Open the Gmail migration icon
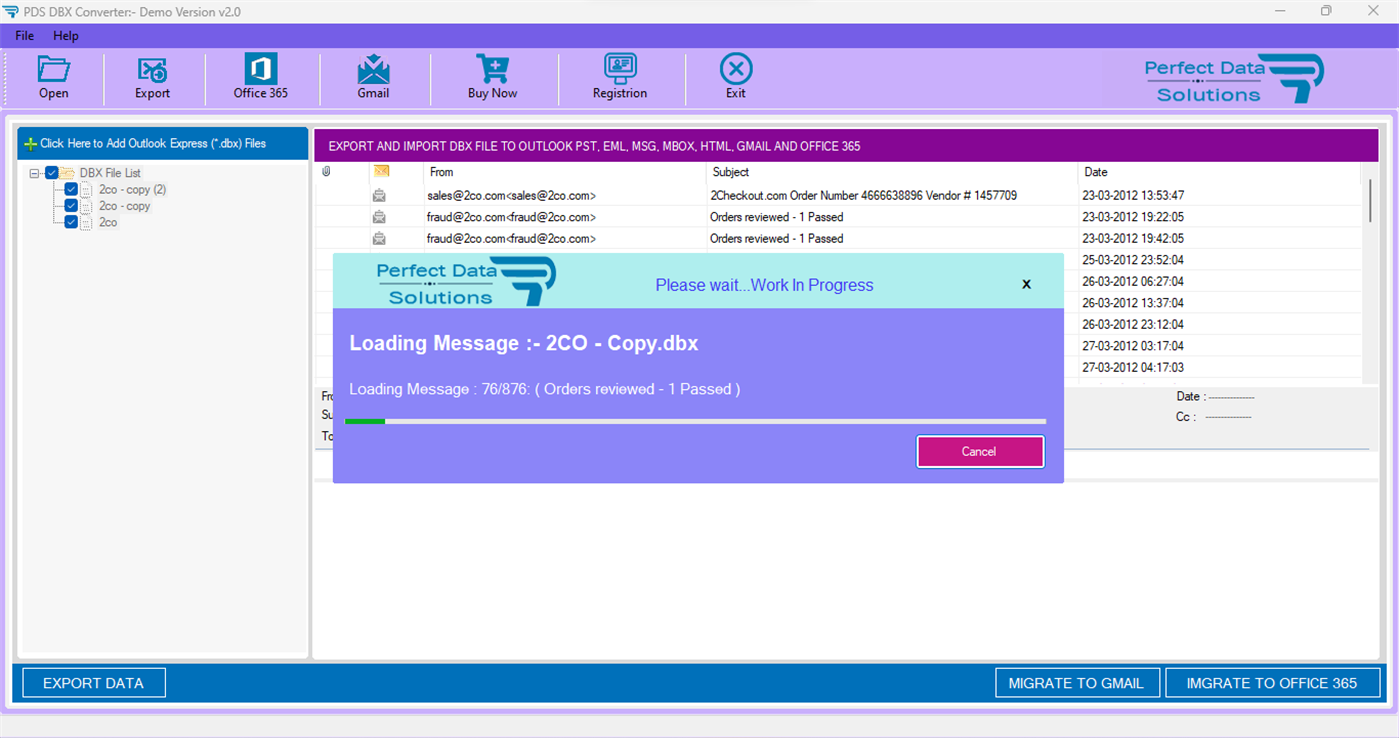Screen dimensions: 1399x738 pyautogui.click(x=373, y=76)
